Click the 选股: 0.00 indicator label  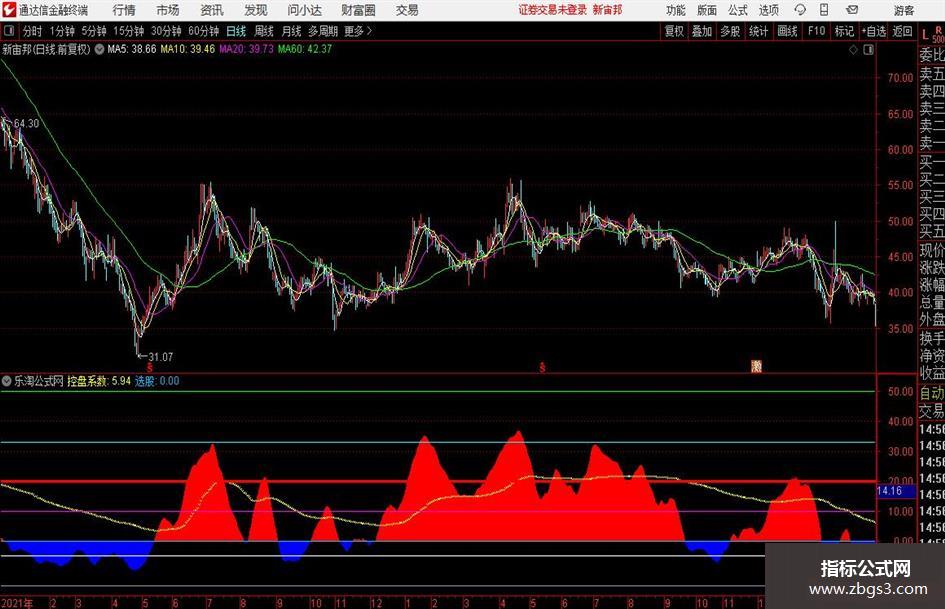click(157, 381)
